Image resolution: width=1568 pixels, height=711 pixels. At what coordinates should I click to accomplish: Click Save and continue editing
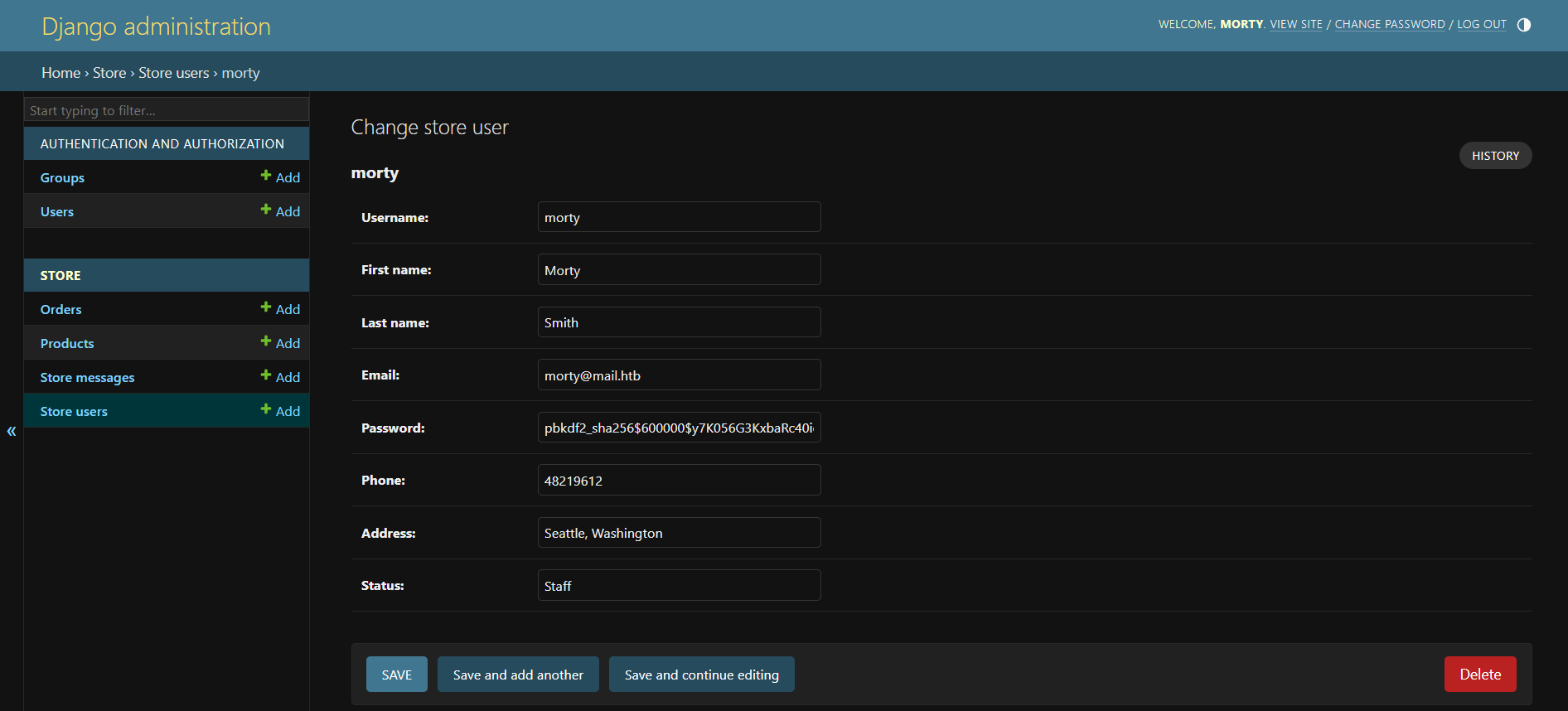pos(702,675)
